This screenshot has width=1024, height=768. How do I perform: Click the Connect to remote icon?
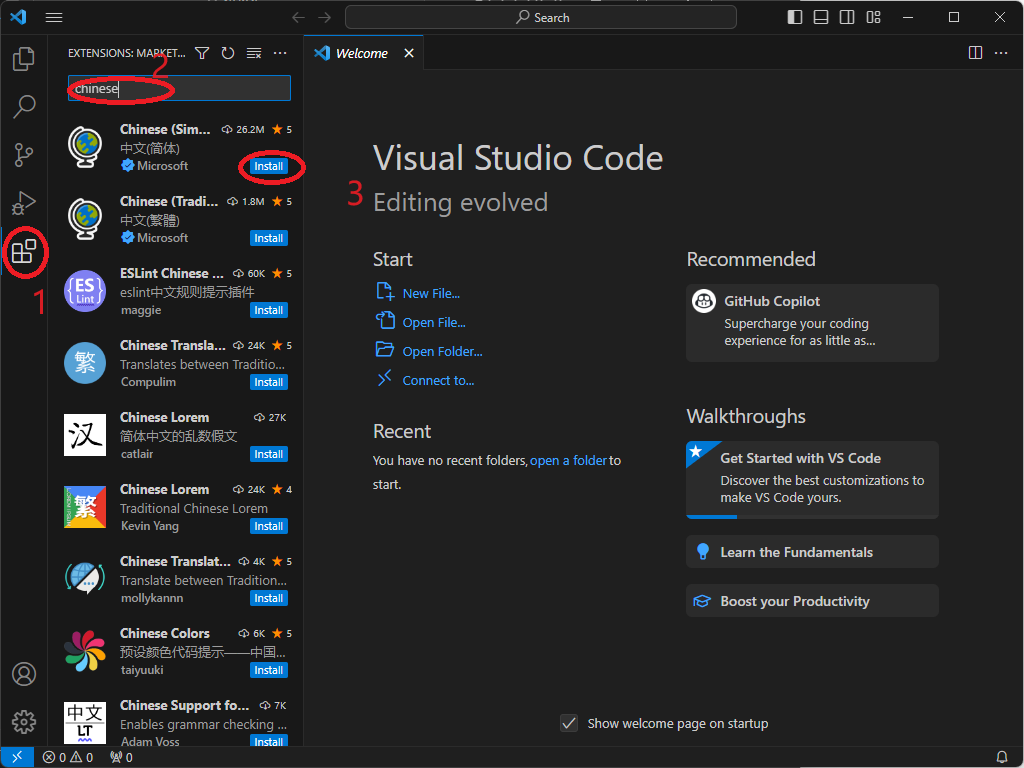point(385,378)
